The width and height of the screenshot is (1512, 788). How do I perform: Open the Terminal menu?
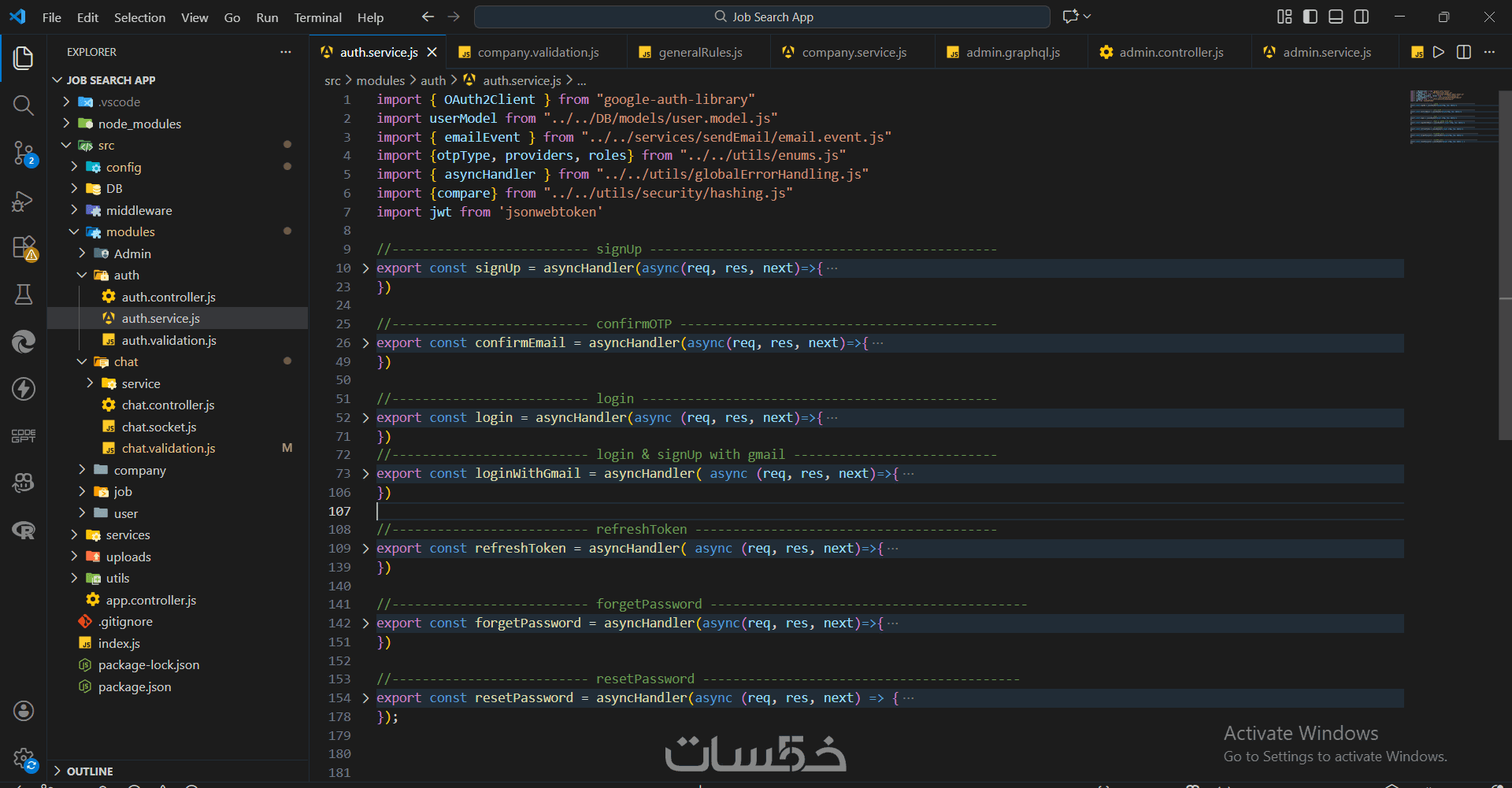tap(317, 17)
